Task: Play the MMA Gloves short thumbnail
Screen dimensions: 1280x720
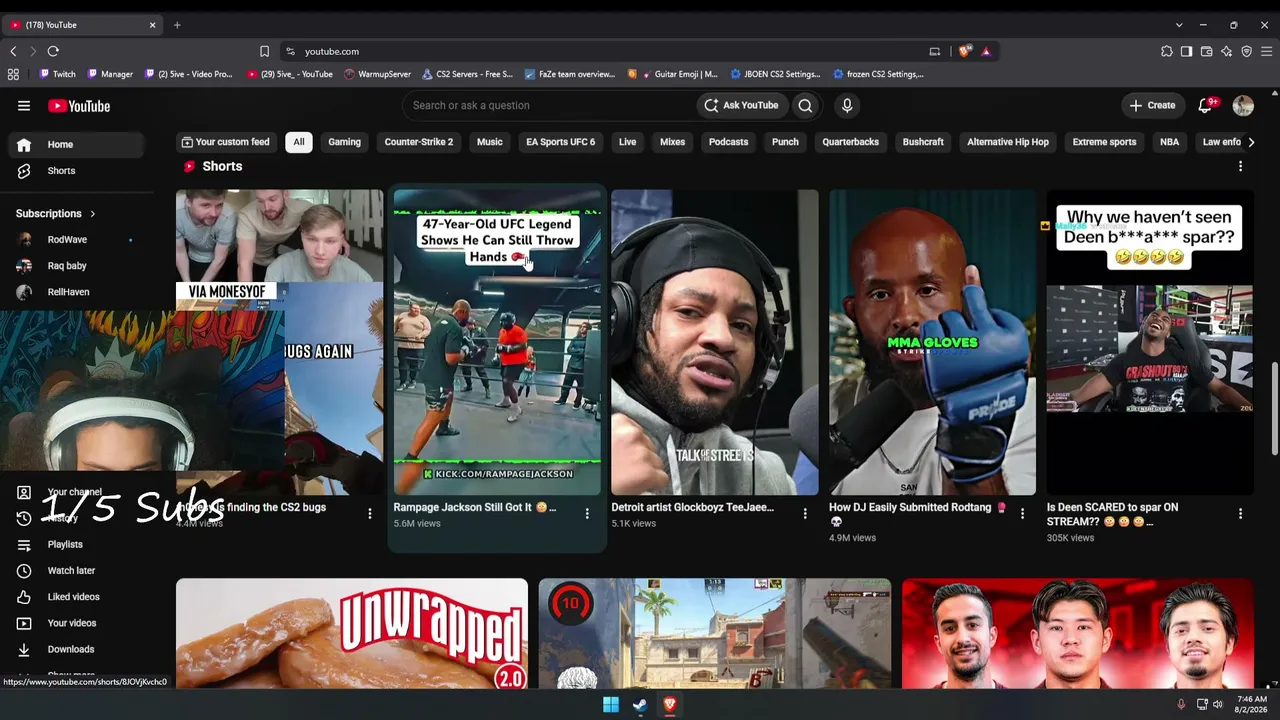Action: 932,342
